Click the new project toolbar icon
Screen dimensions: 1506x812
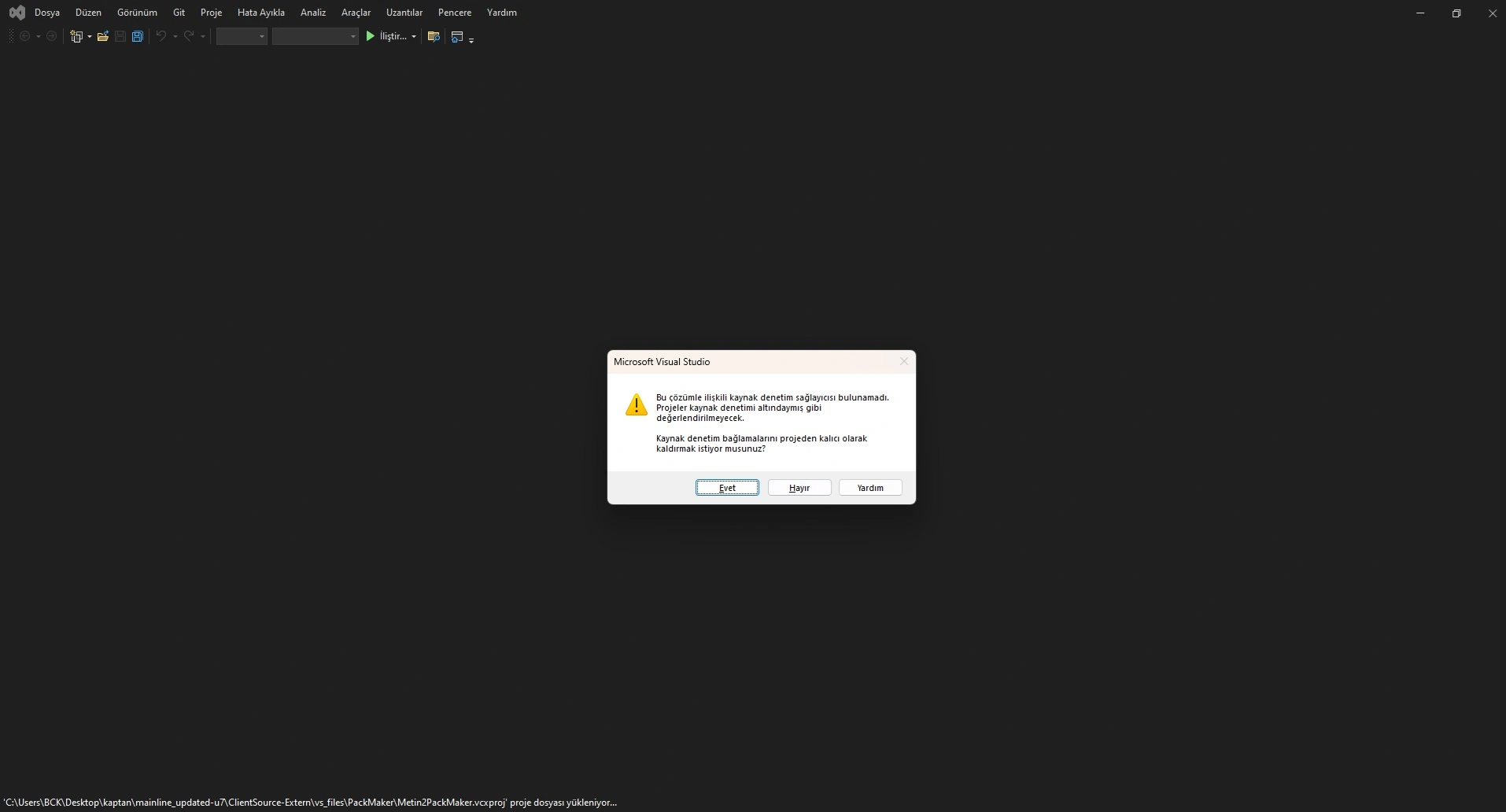tap(76, 36)
